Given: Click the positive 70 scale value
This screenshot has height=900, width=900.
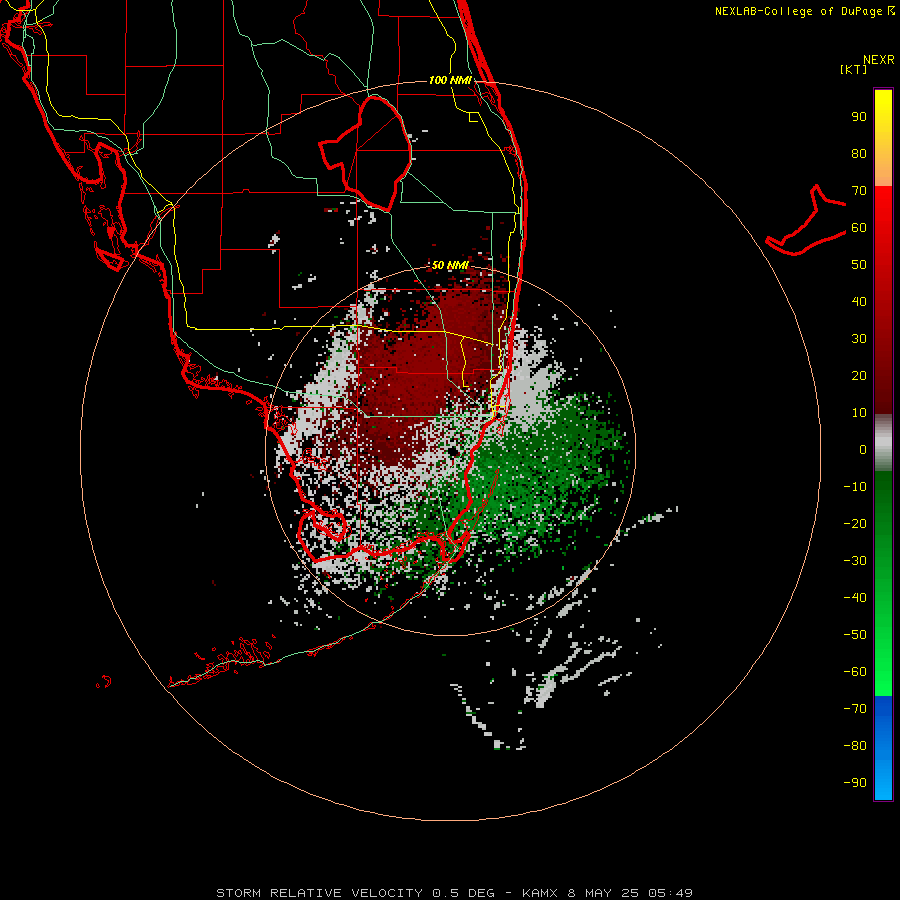Looking at the screenshot, I should (859, 191).
